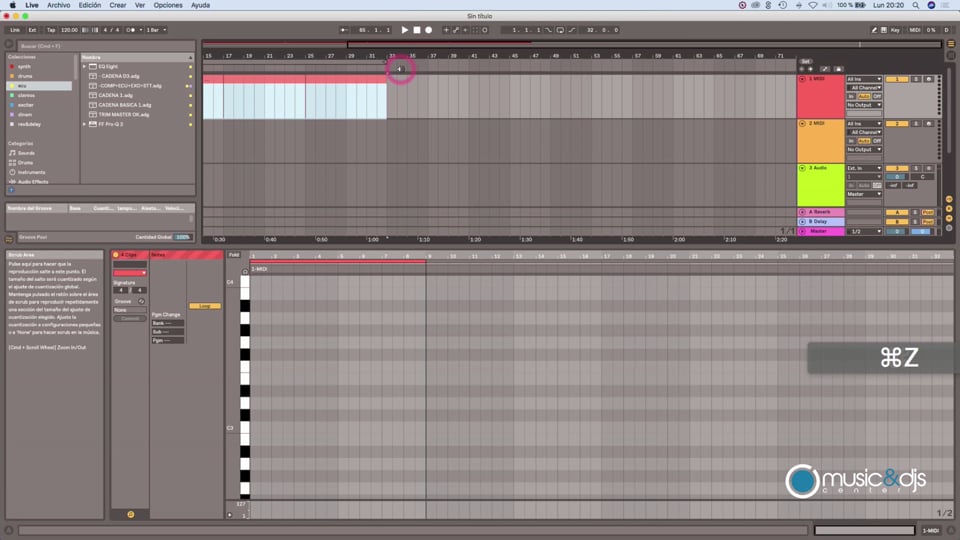The height and width of the screenshot is (540, 960).
Task: Click the Arrangement Record button
Action: pos(429,29)
